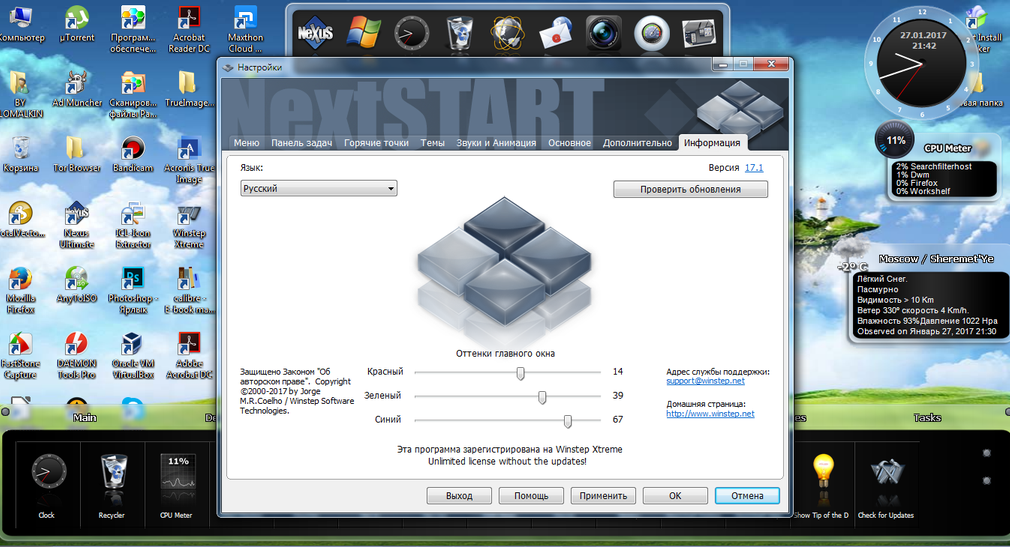Launch Winstep Xtreme desktop icon
Viewport: 1010px width, 547px height.
coord(189,226)
